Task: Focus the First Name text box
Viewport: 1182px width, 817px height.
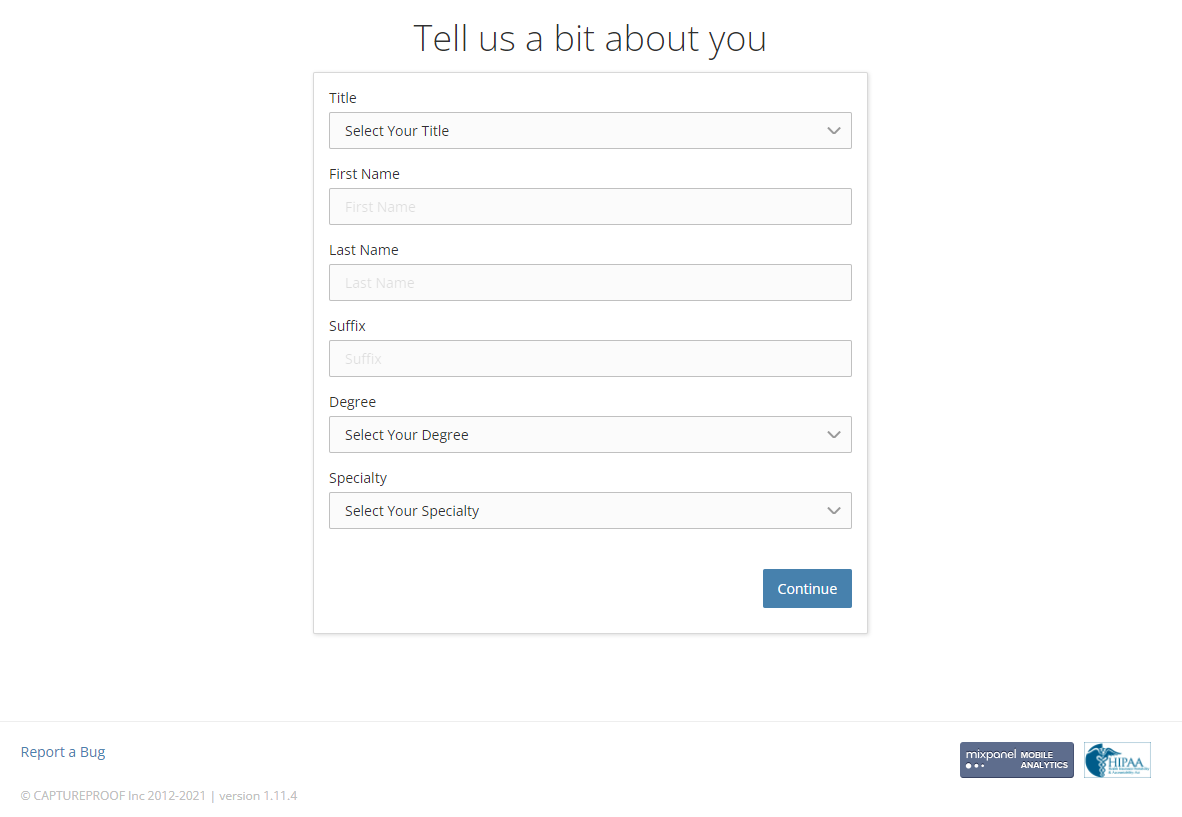Action: (590, 207)
